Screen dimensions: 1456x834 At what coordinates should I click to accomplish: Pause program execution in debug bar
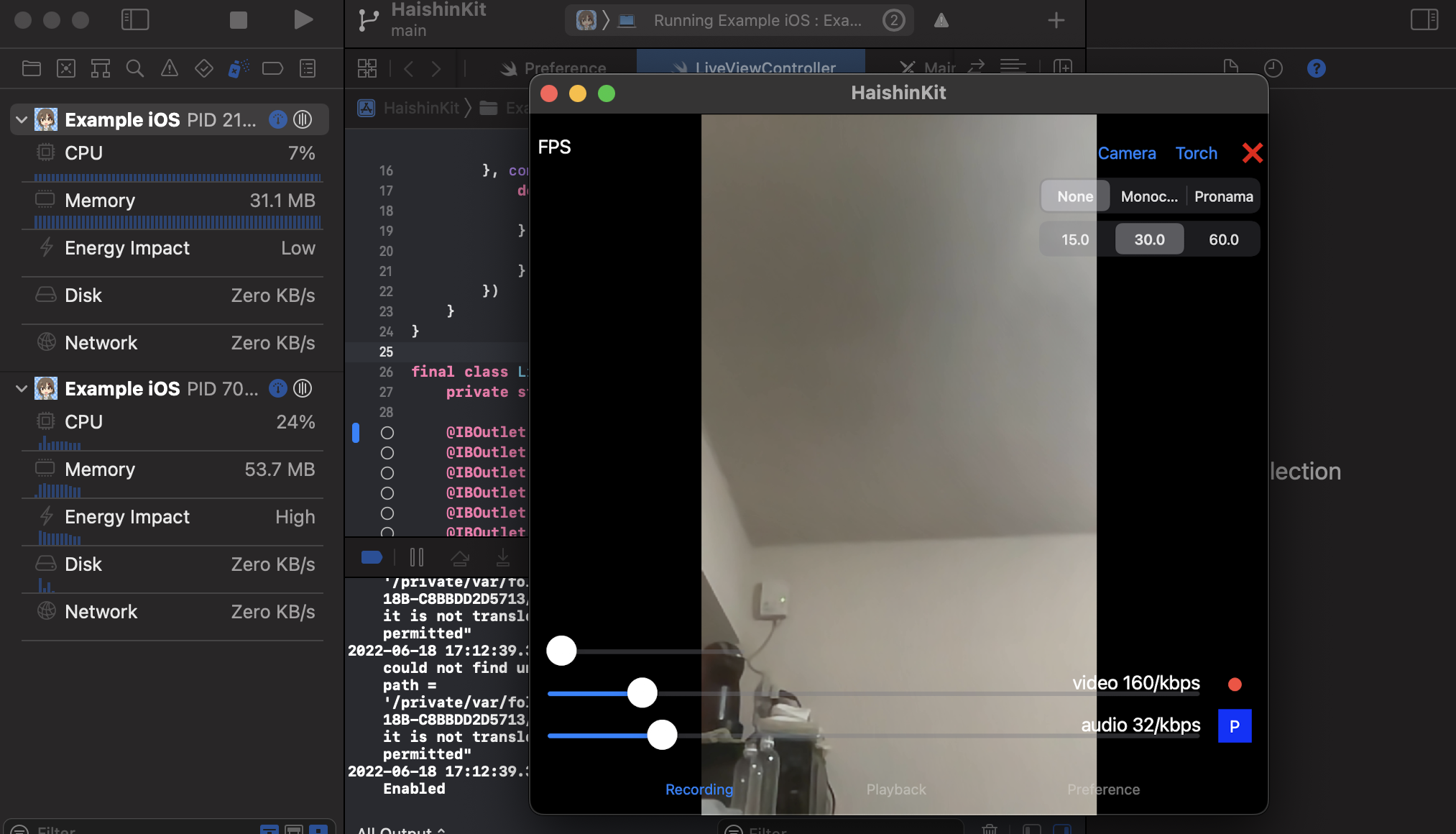pyautogui.click(x=417, y=557)
